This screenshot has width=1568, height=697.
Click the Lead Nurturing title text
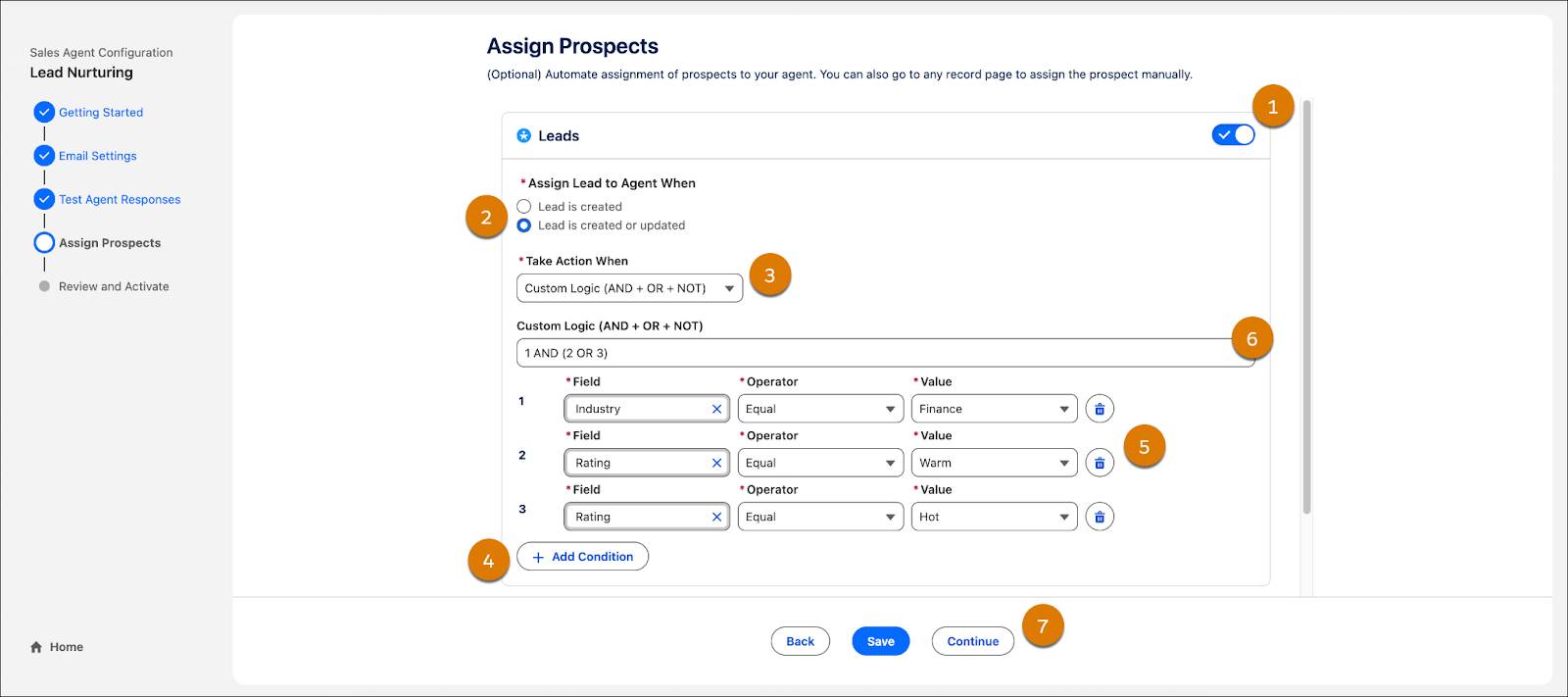pyautogui.click(x=81, y=73)
